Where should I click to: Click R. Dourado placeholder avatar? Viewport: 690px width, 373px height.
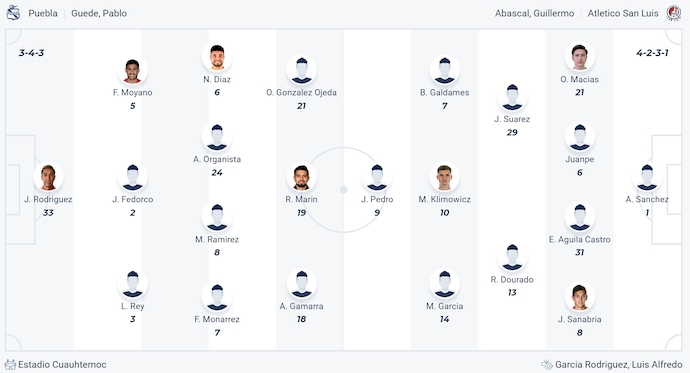click(x=512, y=257)
